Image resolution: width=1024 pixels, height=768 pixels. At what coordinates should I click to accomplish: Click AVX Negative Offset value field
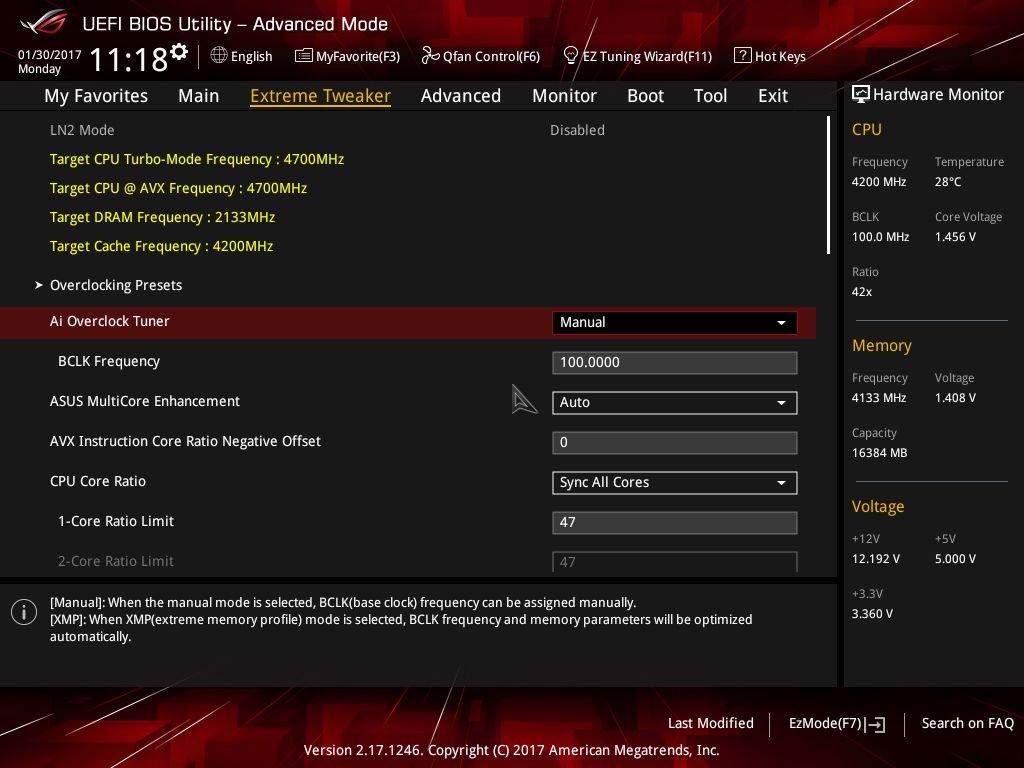click(675, 443)
